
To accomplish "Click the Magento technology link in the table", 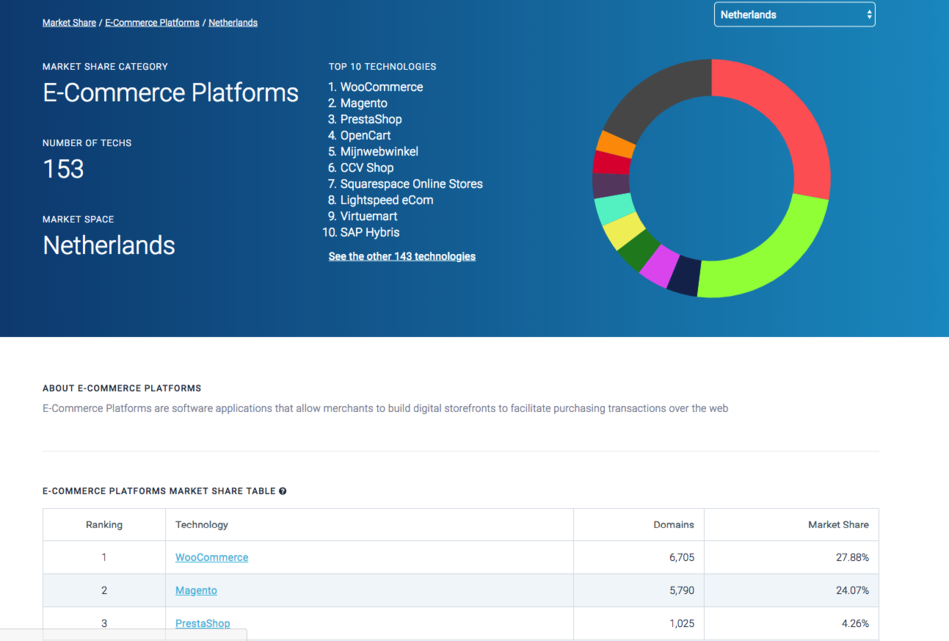I will (x=196, y=590).
